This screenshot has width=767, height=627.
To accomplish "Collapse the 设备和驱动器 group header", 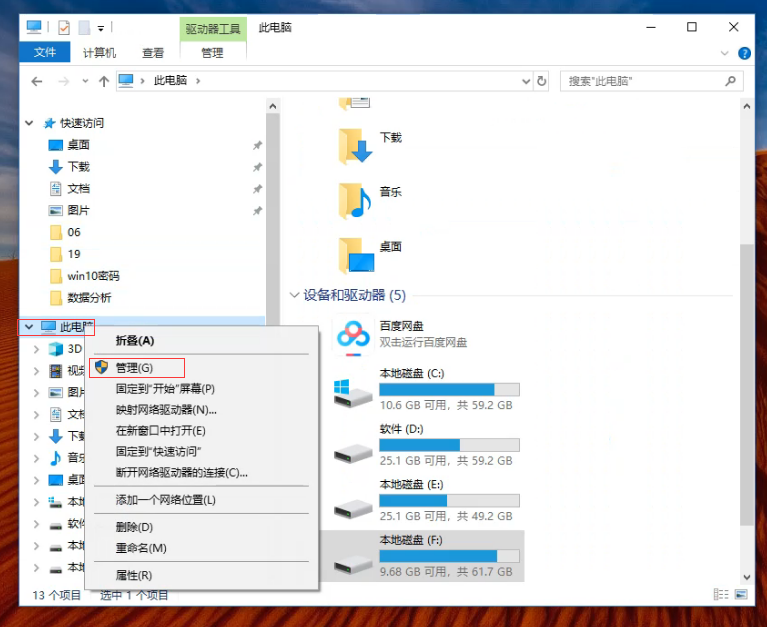I will 295,295.
